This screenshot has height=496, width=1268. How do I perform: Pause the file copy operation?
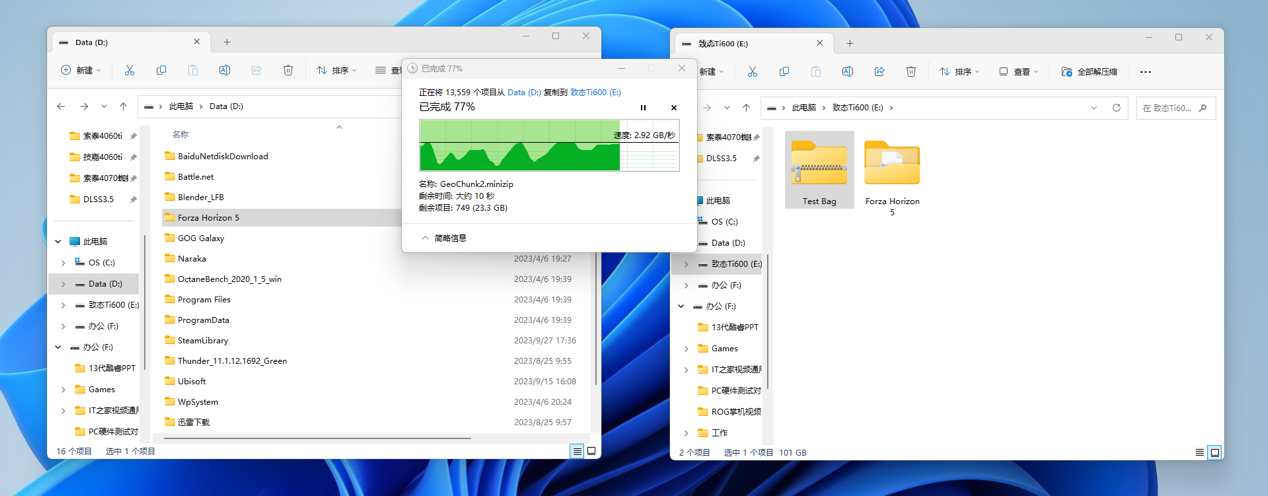[x=643, y=108]
